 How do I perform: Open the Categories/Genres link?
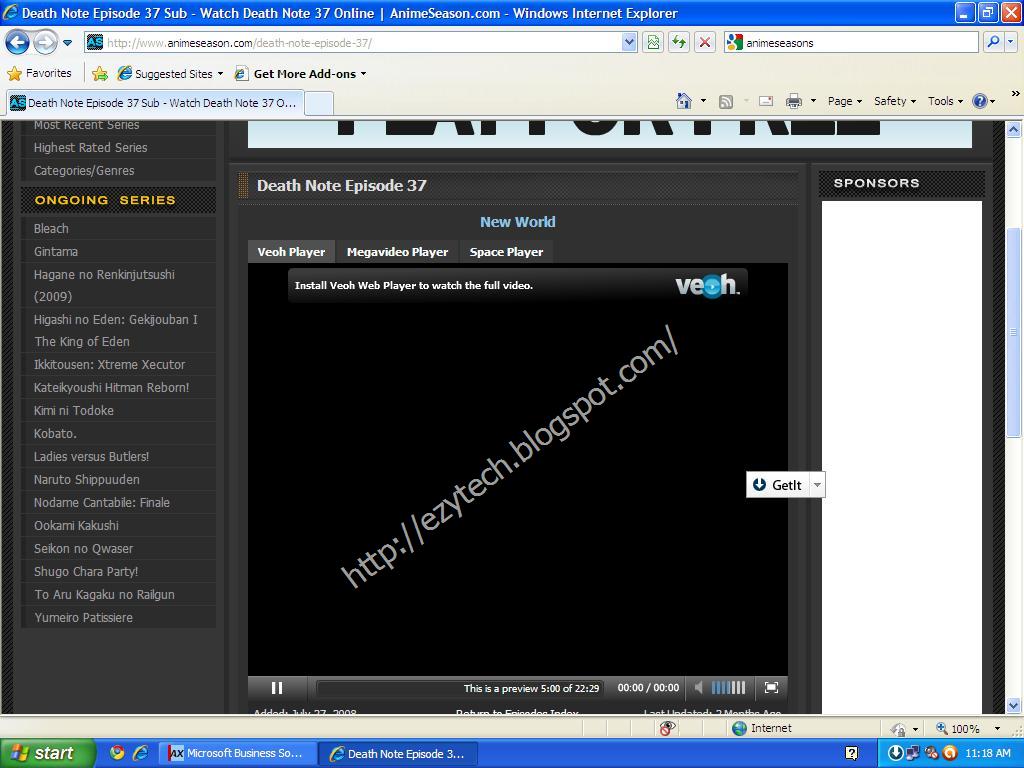84,170
